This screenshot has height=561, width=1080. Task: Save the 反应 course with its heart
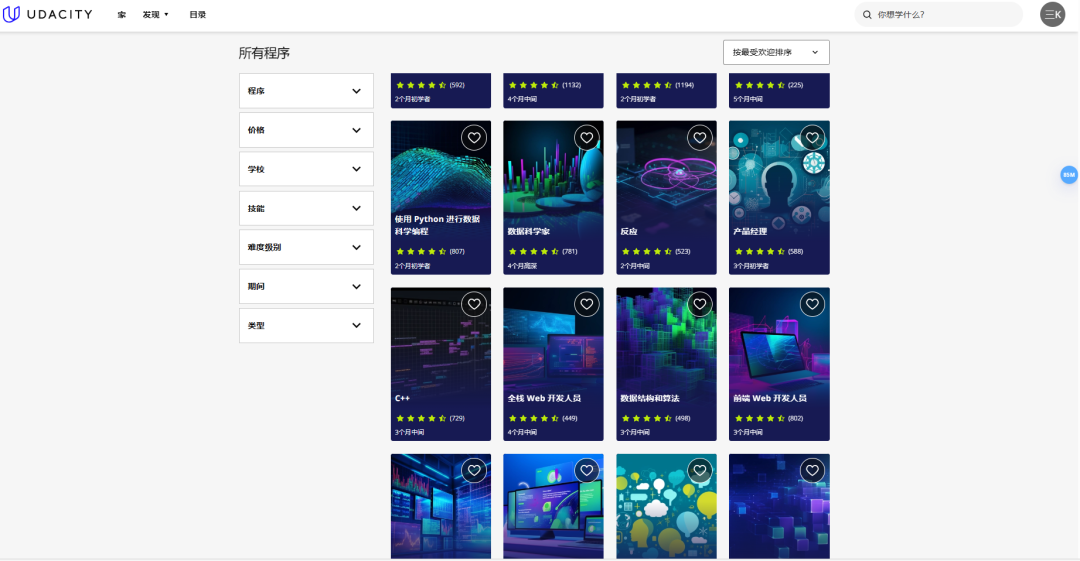[700, 138]
